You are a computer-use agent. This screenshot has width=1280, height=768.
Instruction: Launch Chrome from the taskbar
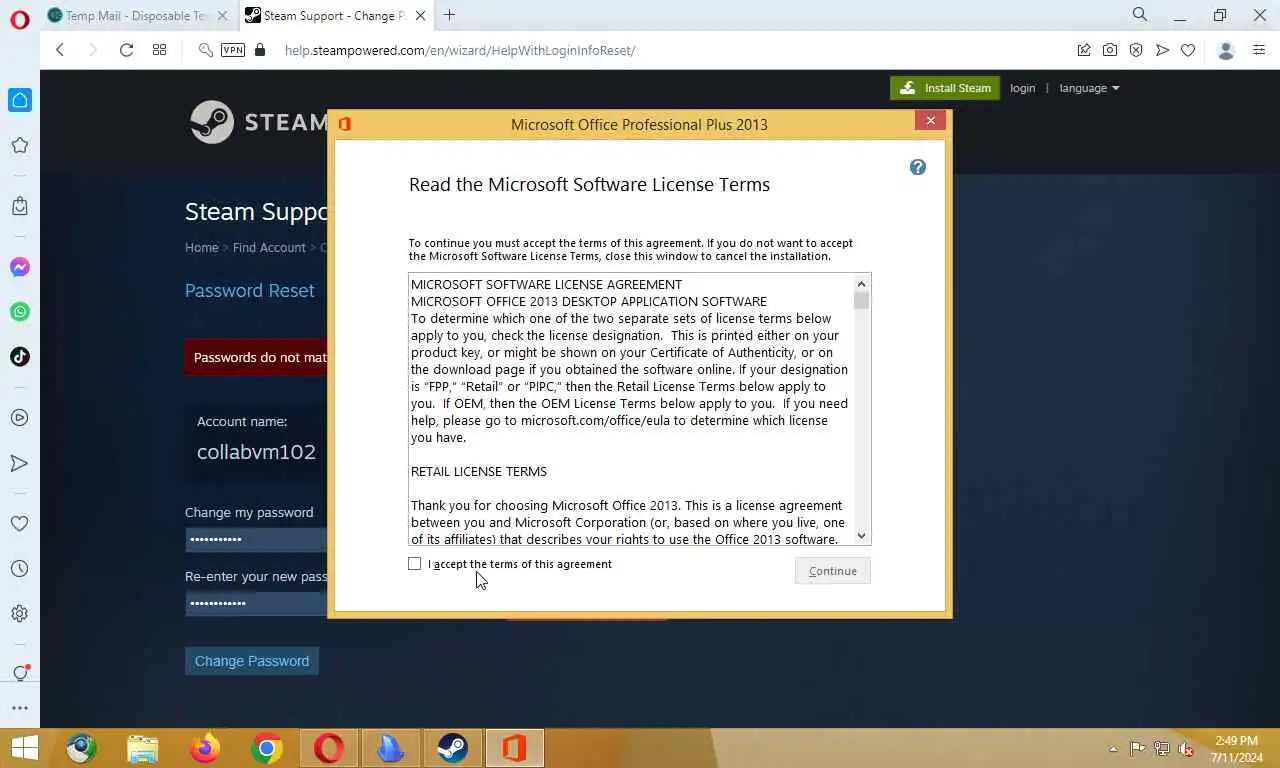[x=267, y=748]
